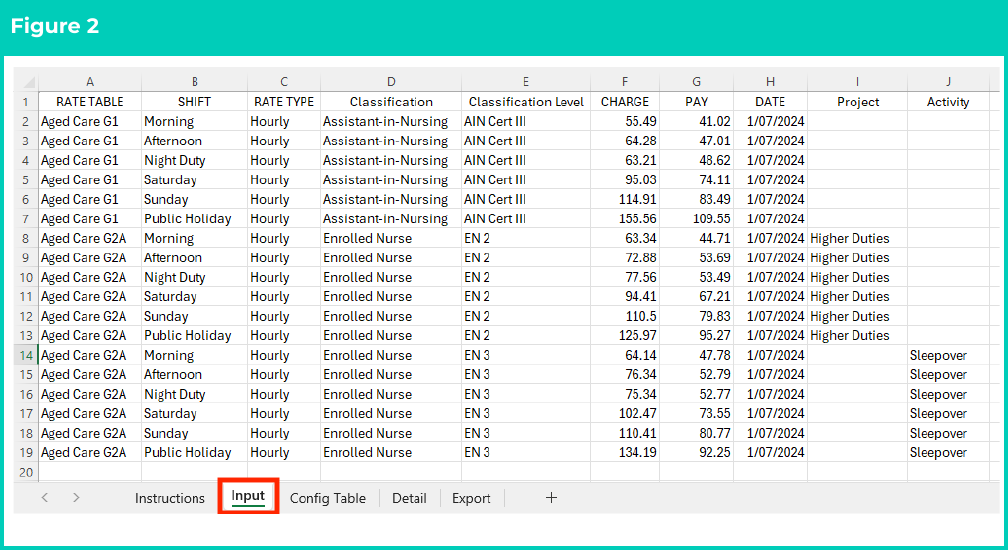Open the Detail sheet tab
The height and width of the screenshot is (550, 1008).
409,498
